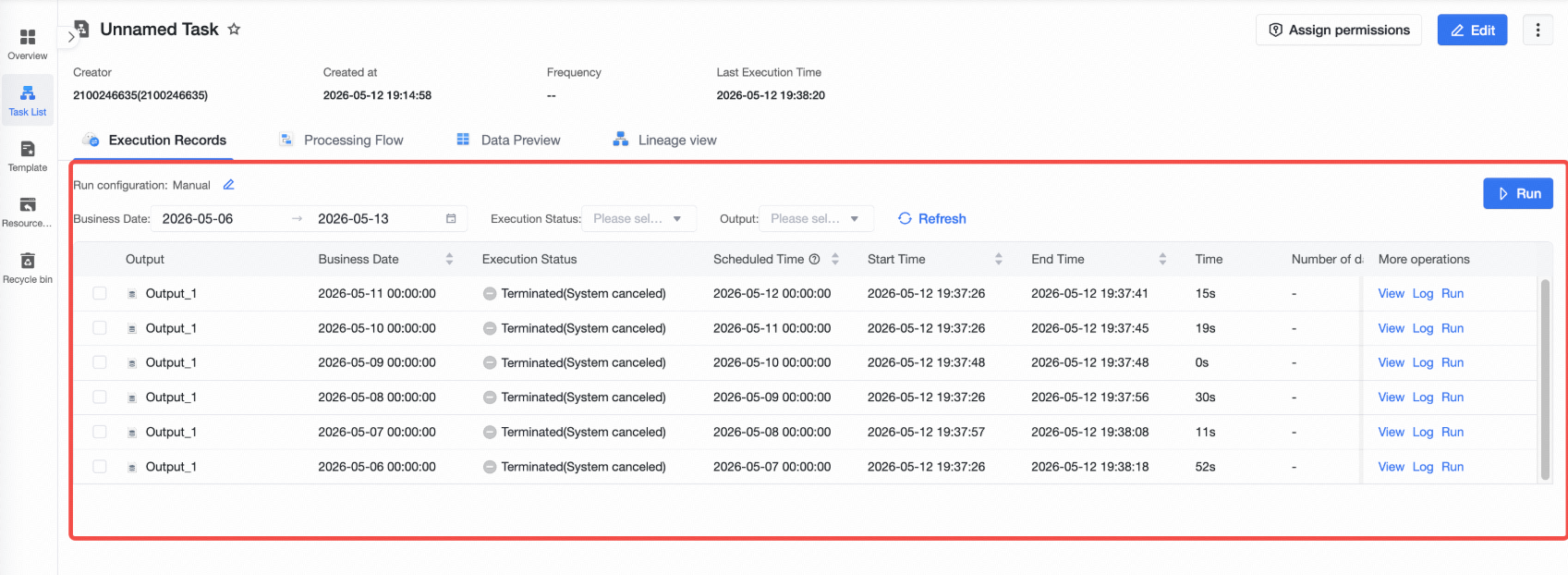Switch to the Processing Flow tab

click(341, 141)
